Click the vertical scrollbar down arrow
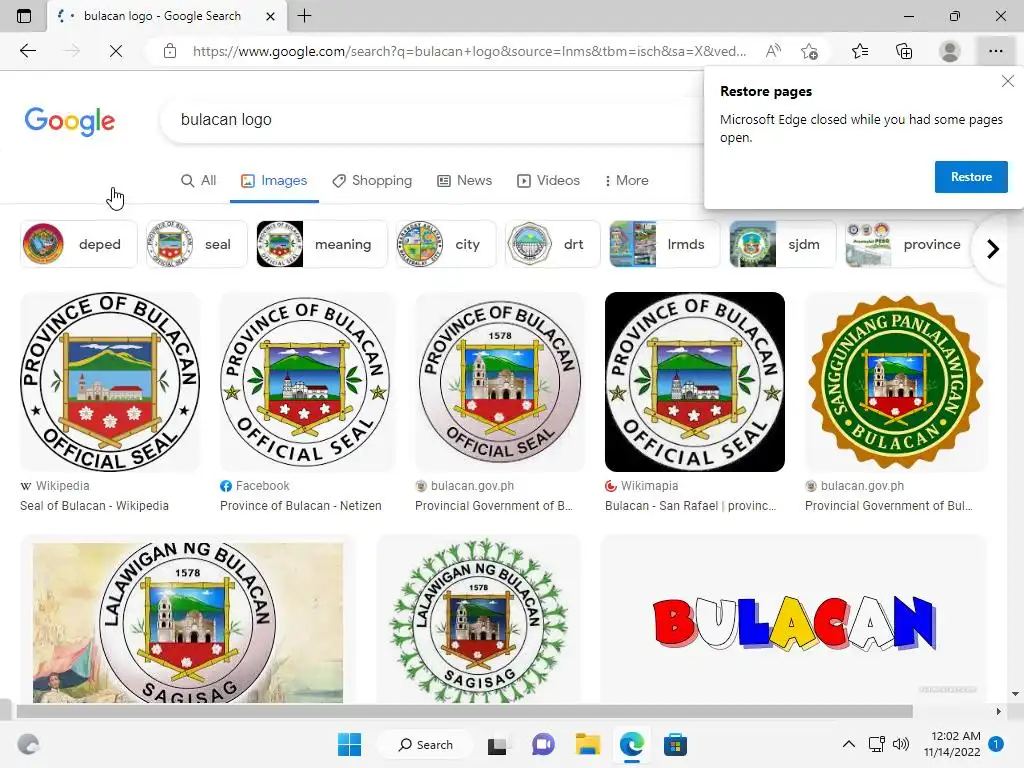1024x768 pixels. point(1015,694)
